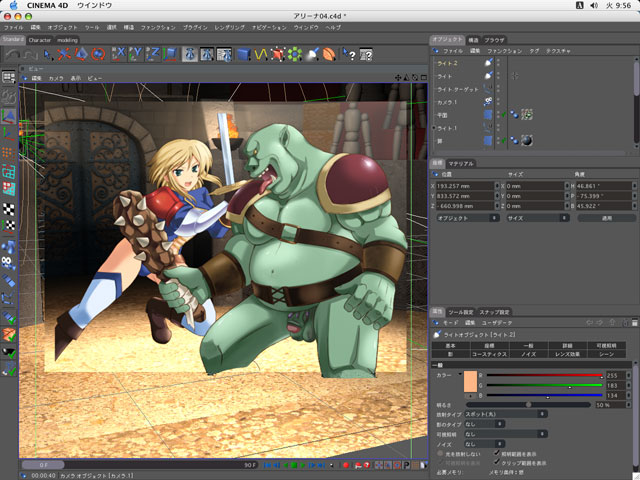The width and height of the screenshot is (640, 480).
Task: Click the light color swatch
Action: (x=470, y=382)
